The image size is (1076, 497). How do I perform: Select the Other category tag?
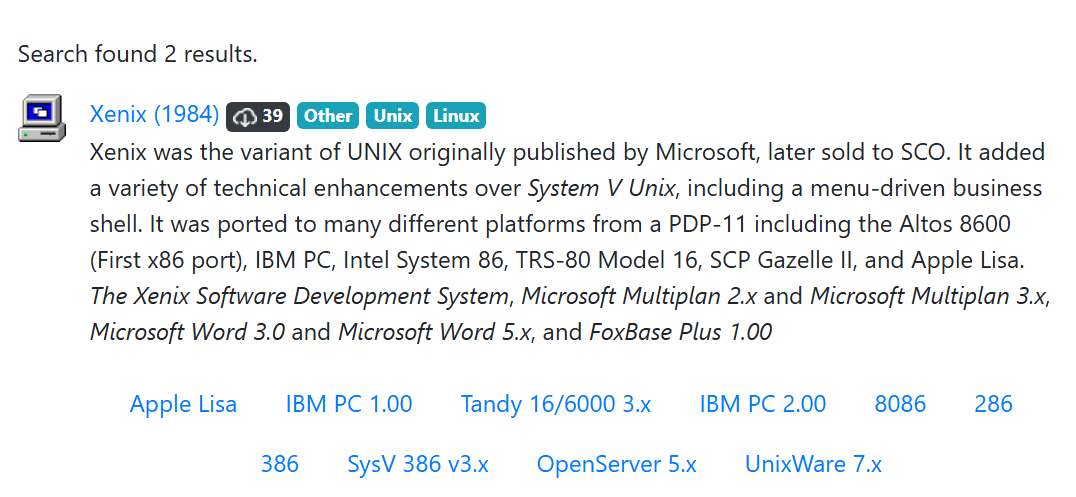(x=328, y=116)
